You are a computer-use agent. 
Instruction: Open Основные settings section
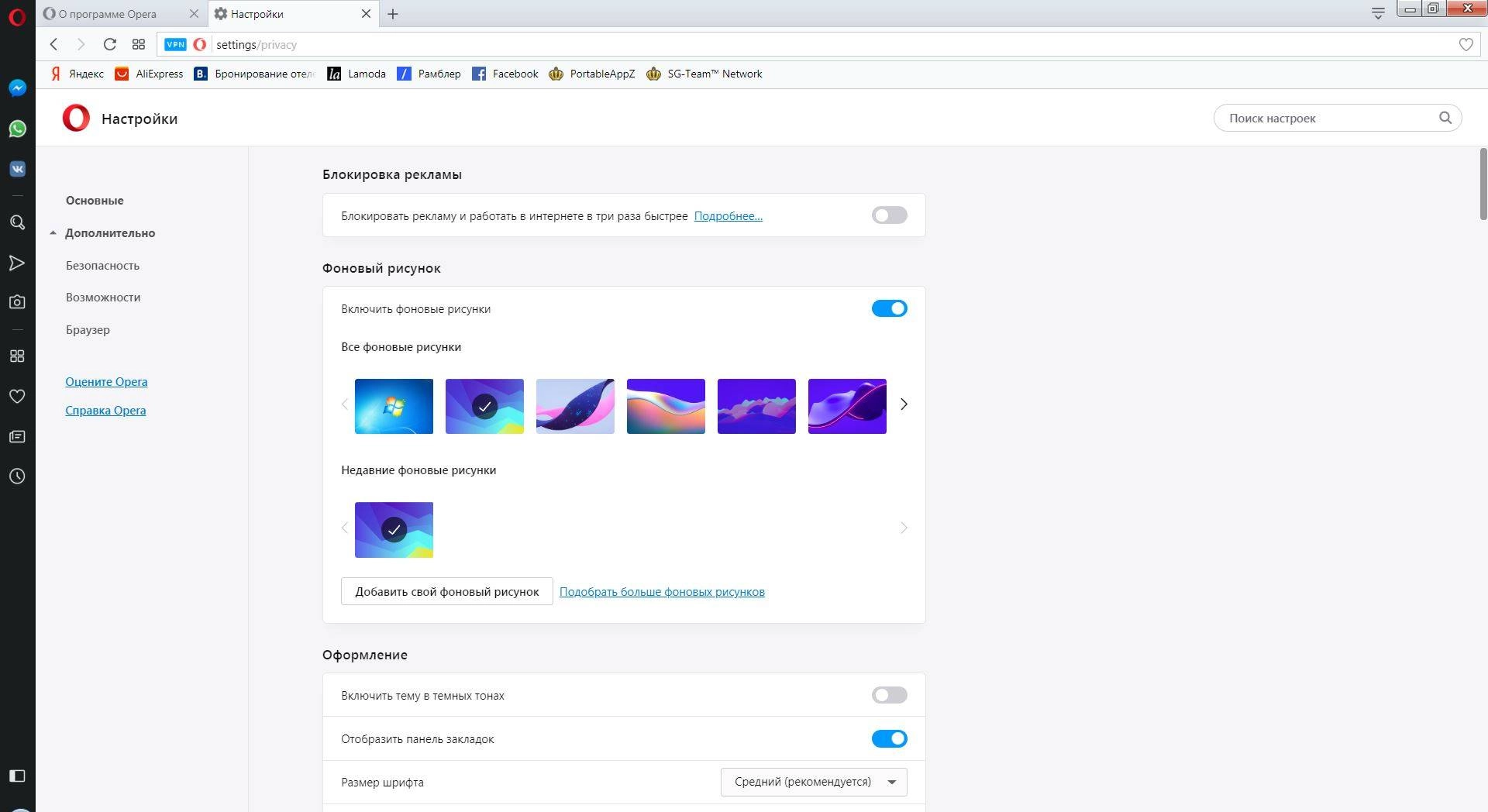95,201
